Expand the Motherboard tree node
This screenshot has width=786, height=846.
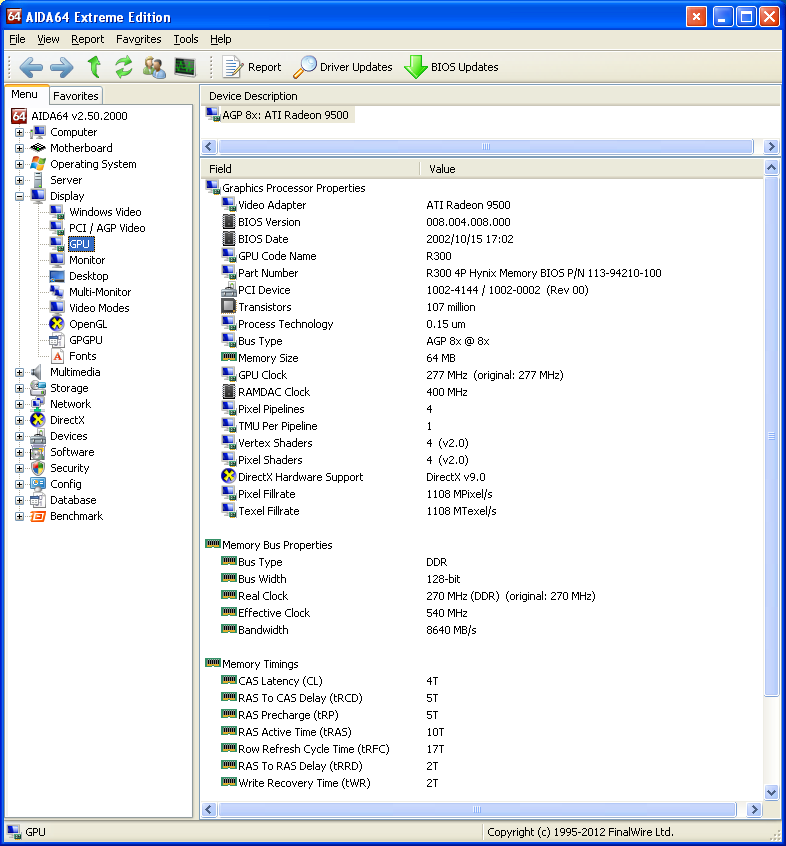[x=19, y=148]
